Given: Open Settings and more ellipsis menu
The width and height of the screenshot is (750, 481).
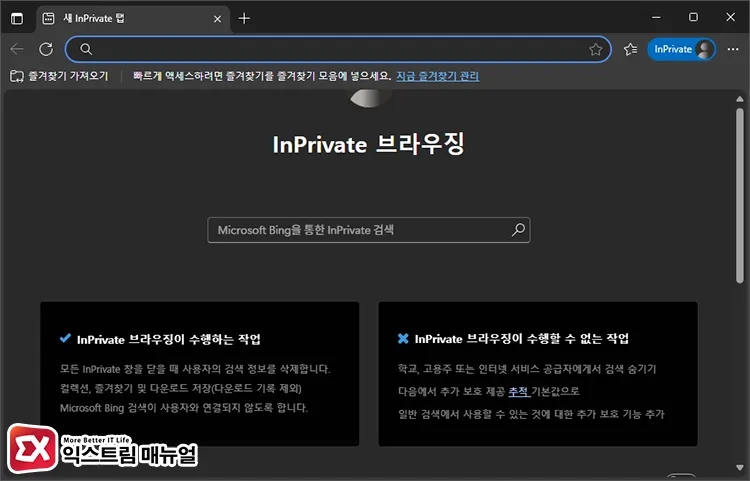Looking at the screenshot, I should coord(733,49).
